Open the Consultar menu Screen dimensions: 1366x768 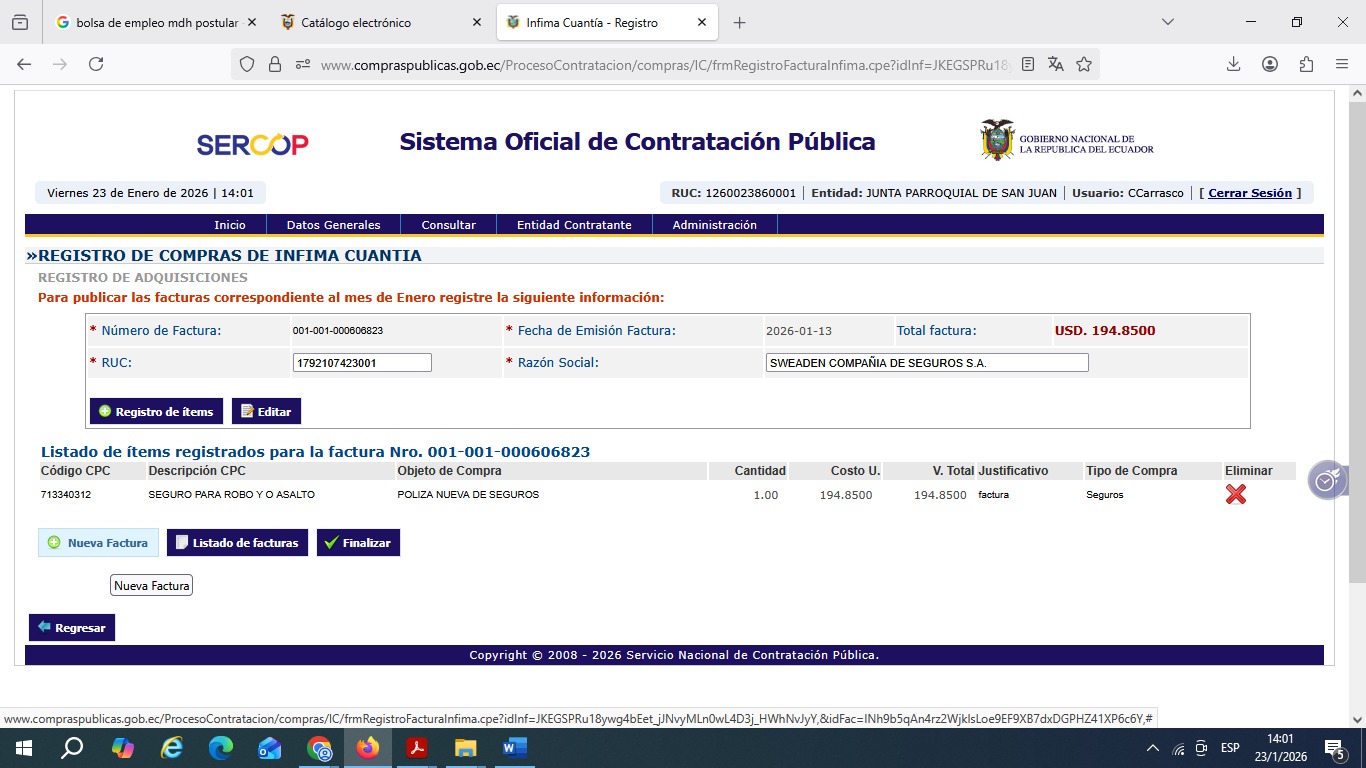(x=448, y=225)
